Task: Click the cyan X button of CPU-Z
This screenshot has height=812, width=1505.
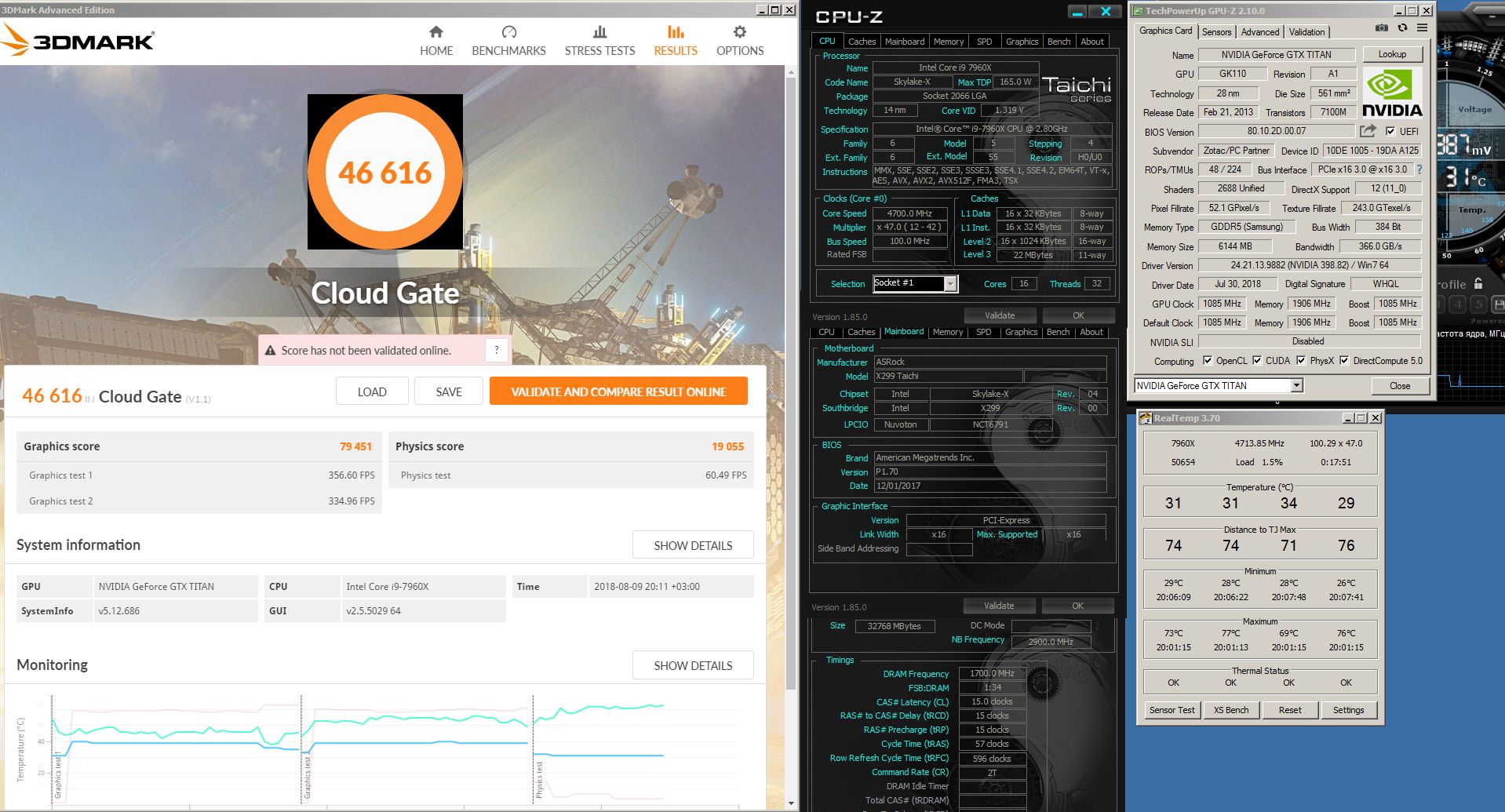Action: click(x=1106, y=12)
